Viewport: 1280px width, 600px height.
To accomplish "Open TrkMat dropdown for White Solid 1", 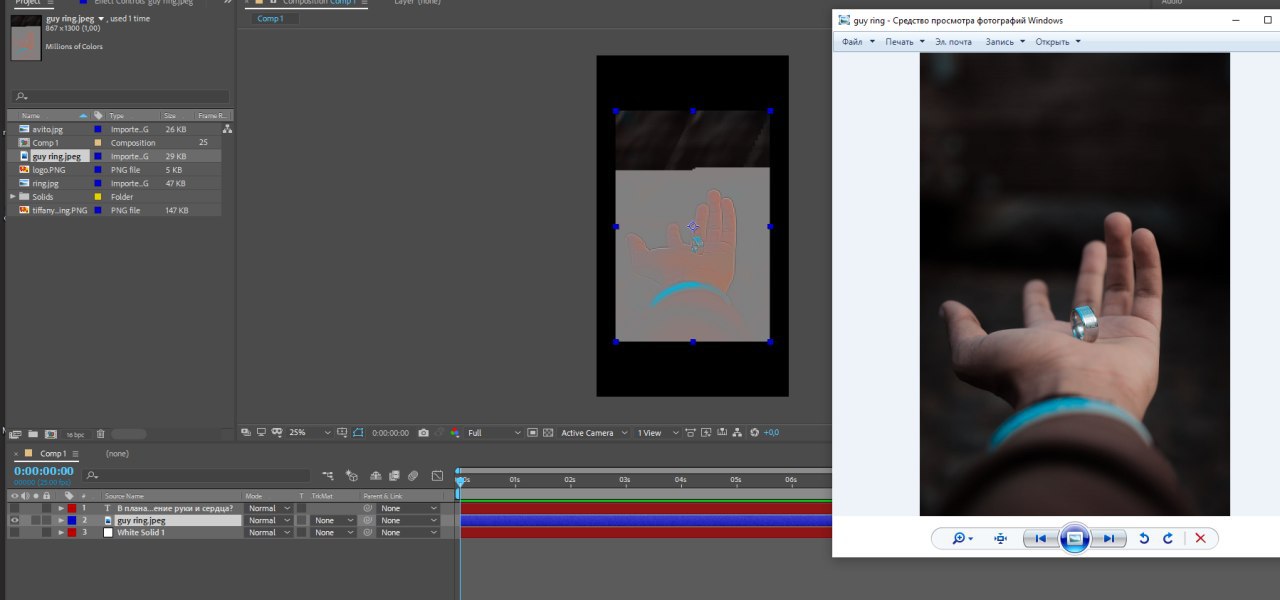I will tap(333, 532).
